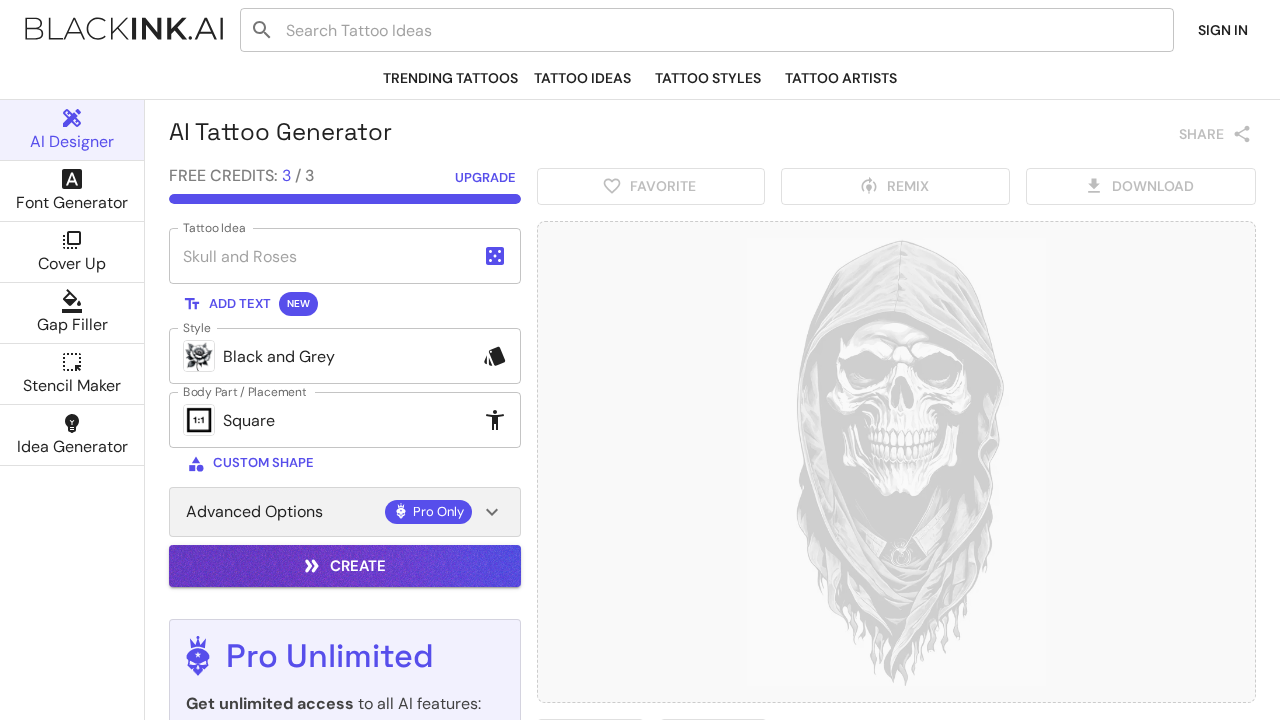Switch to the Tattoo Styles tab
Screen dimensions: 1280x720
[x=707, y=78]
